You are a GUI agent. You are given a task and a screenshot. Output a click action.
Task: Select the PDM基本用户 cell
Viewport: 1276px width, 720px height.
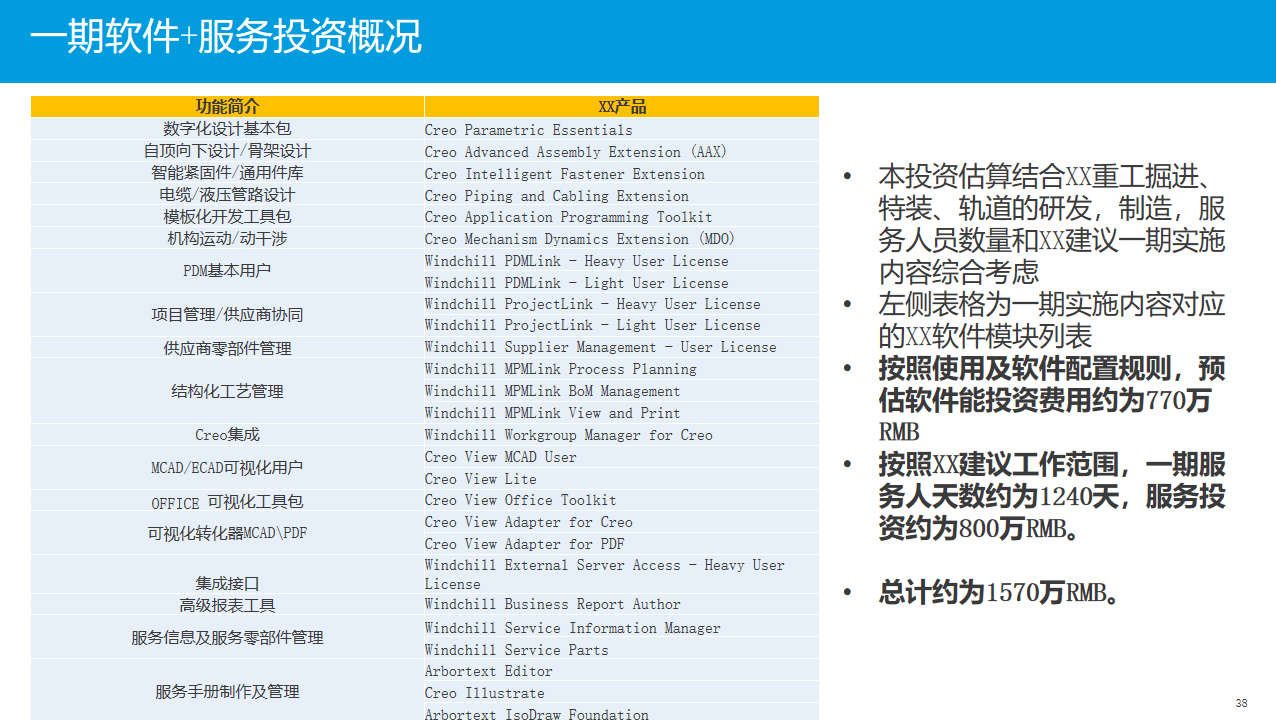click(x=227, y=271)
